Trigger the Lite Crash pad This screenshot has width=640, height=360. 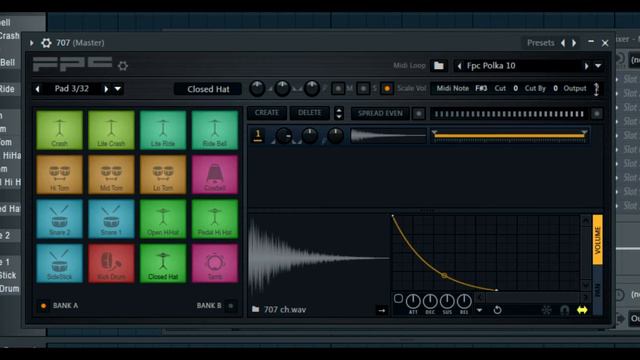pos(111,130)
